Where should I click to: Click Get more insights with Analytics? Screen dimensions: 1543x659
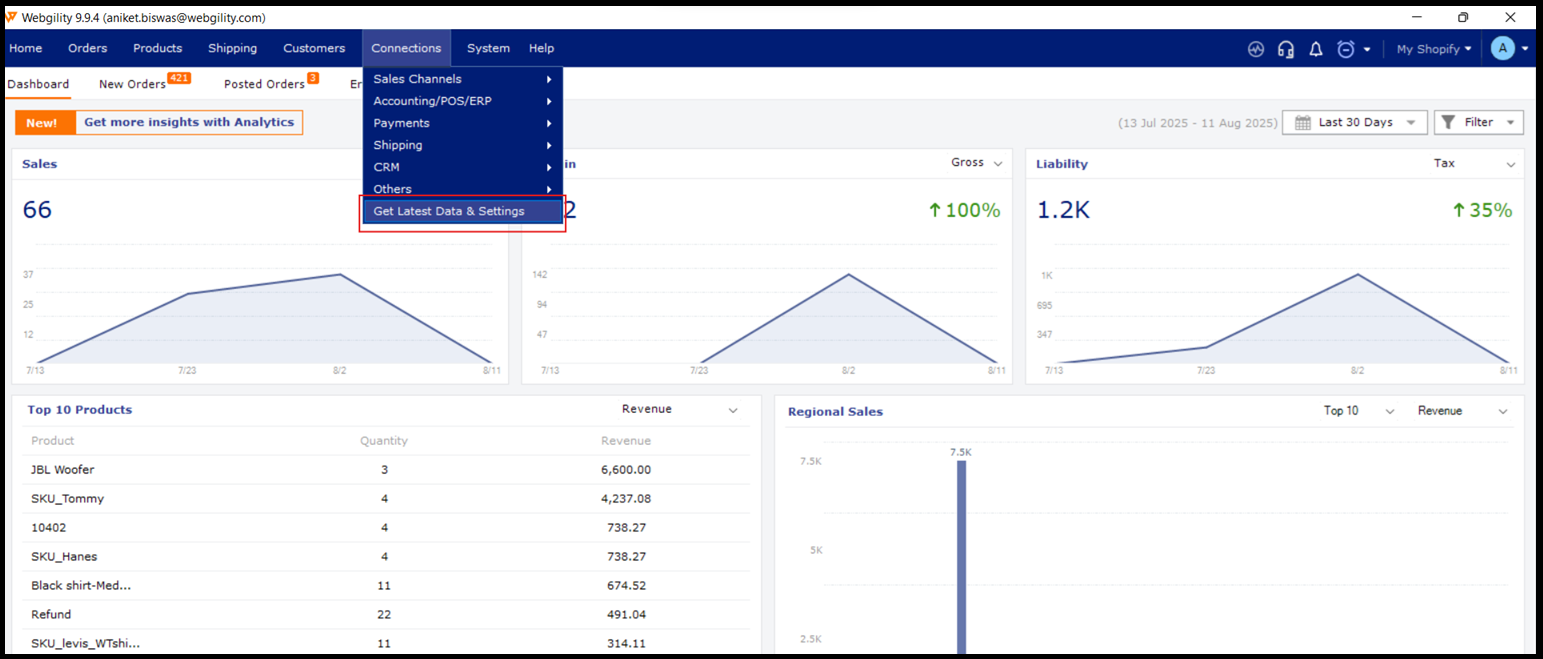click(x=189, y=123)
